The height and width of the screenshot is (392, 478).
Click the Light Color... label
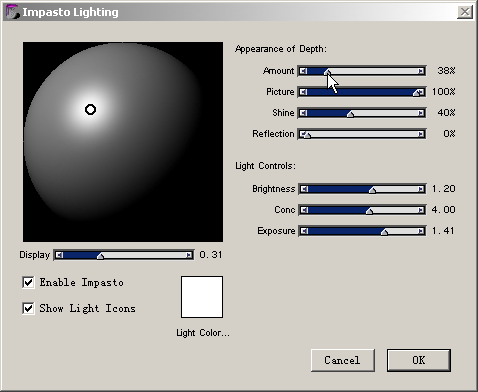[x=203, y=333]
